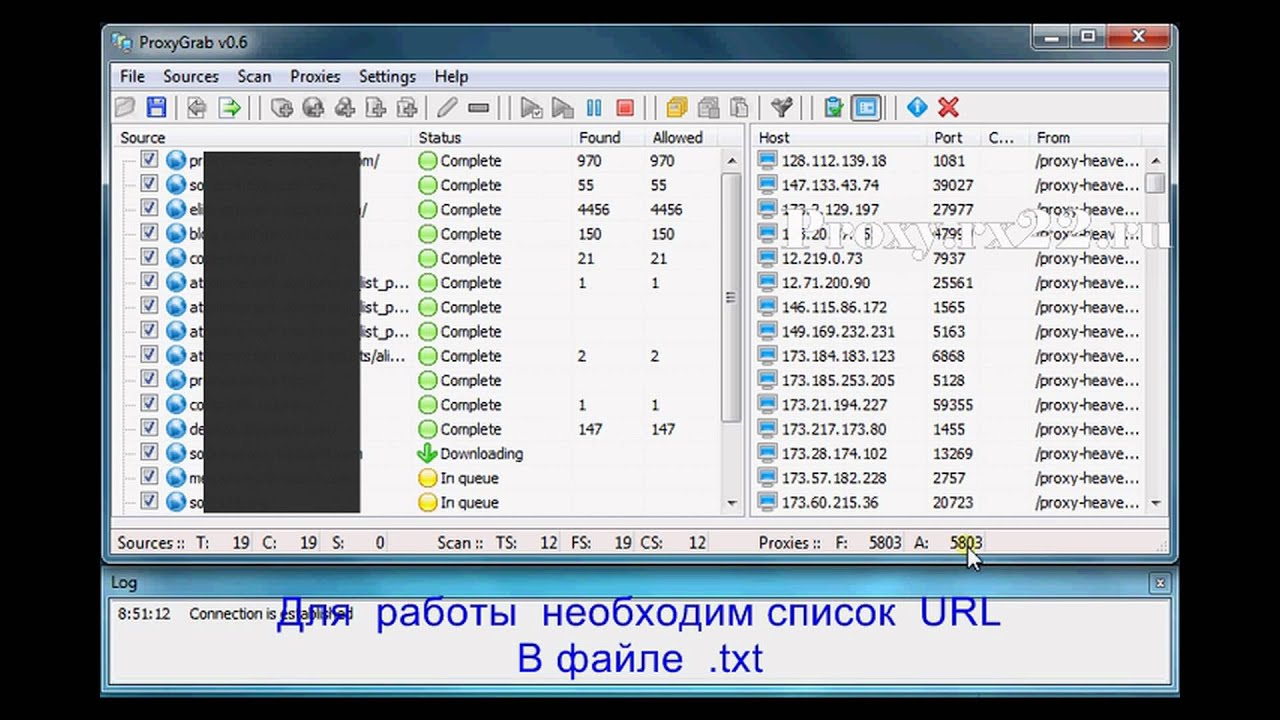The height and width of the screenshot is (720, 1280).
Task: Uncheck the source with 21 found
Action: pyautogui.click(x=149, y=257)
